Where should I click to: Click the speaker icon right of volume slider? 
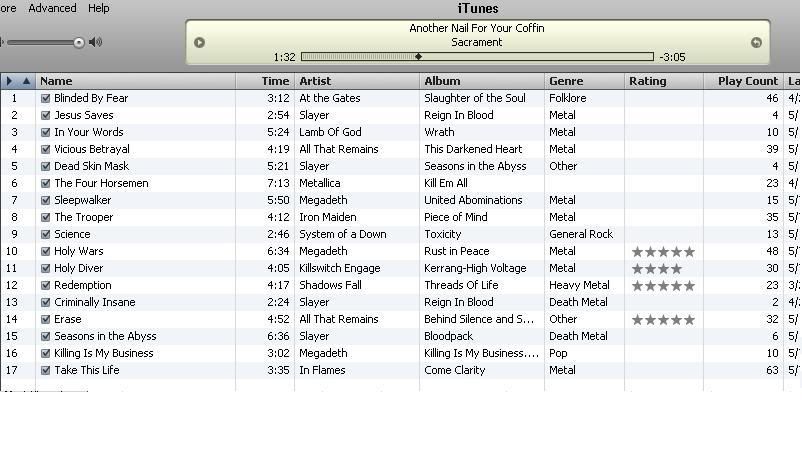pos(96,42)
